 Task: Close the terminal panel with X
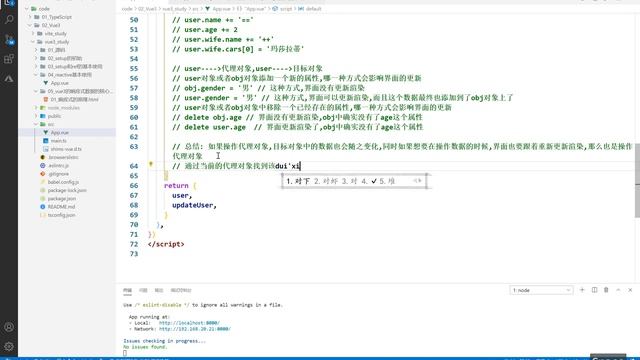click(630, 290)
